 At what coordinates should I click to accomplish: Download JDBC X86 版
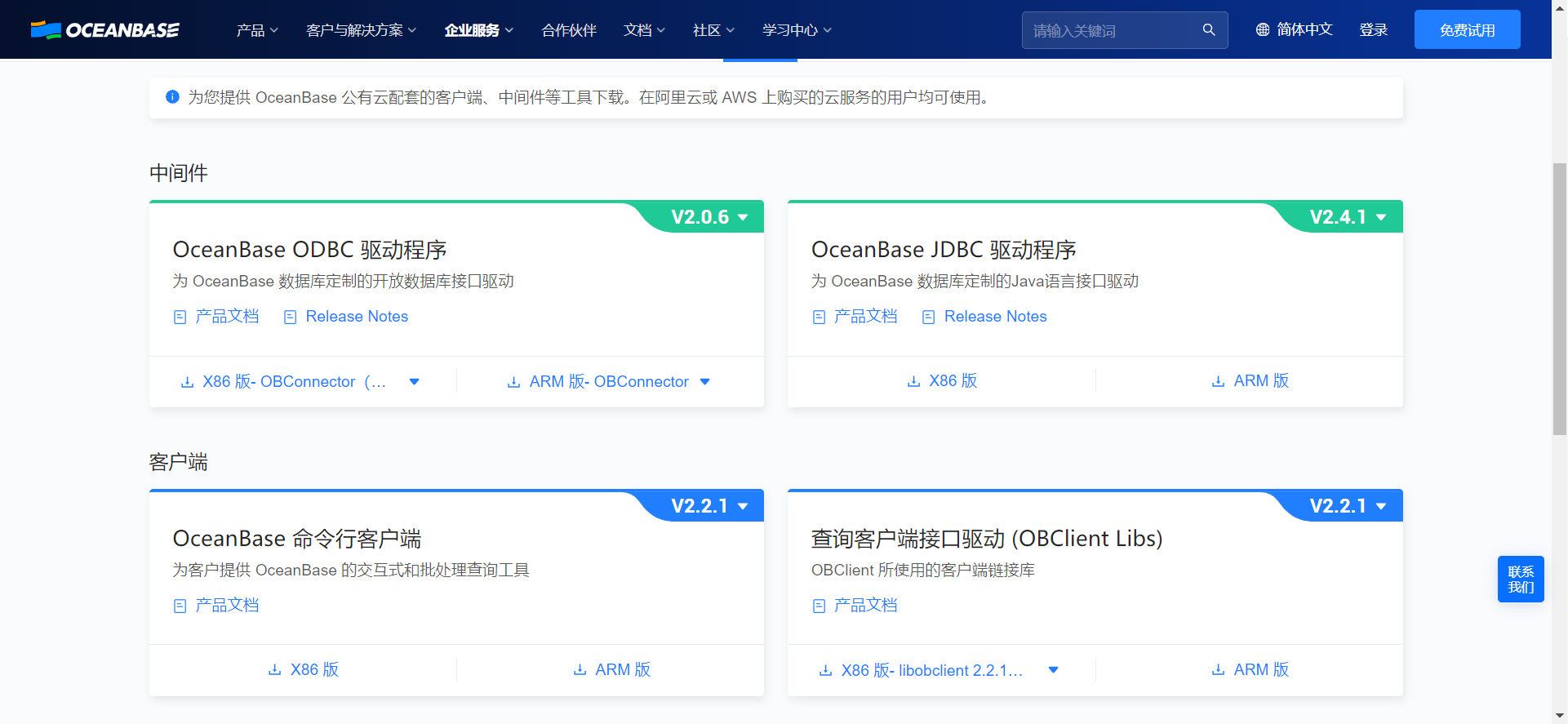click(x=942, y=381)
